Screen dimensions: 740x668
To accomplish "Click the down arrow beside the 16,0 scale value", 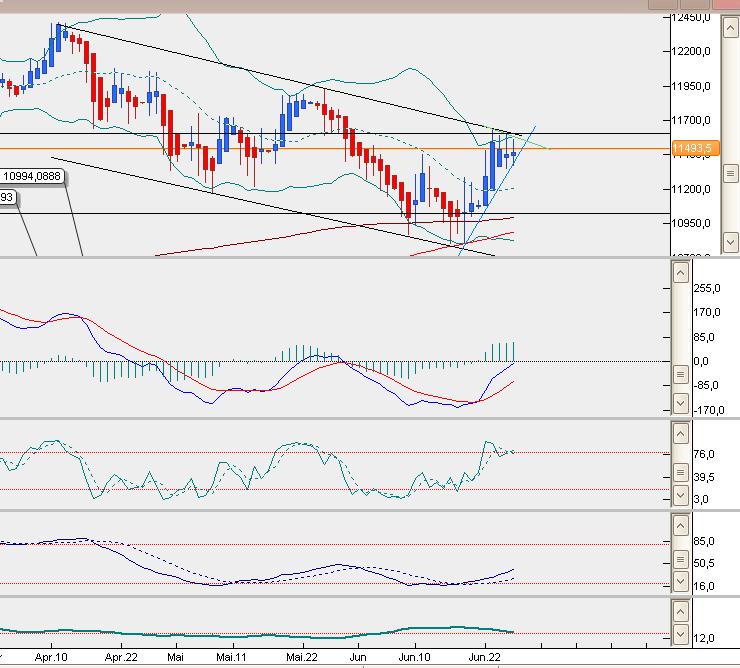I will [x=680, y=582].
